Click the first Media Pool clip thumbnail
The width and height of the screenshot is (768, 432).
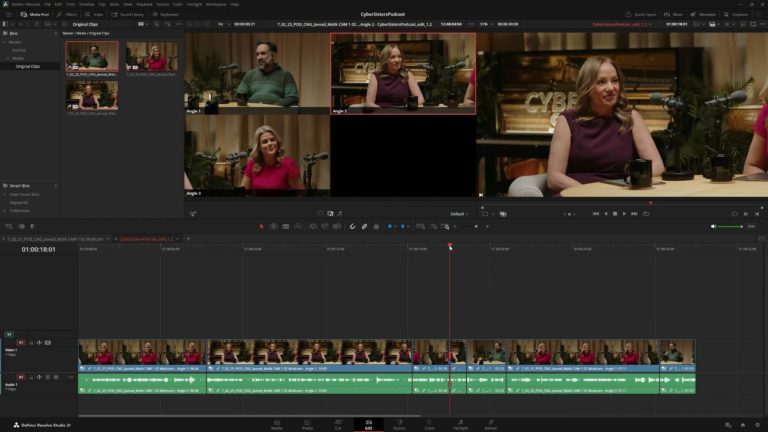click(x=92, y=56)
